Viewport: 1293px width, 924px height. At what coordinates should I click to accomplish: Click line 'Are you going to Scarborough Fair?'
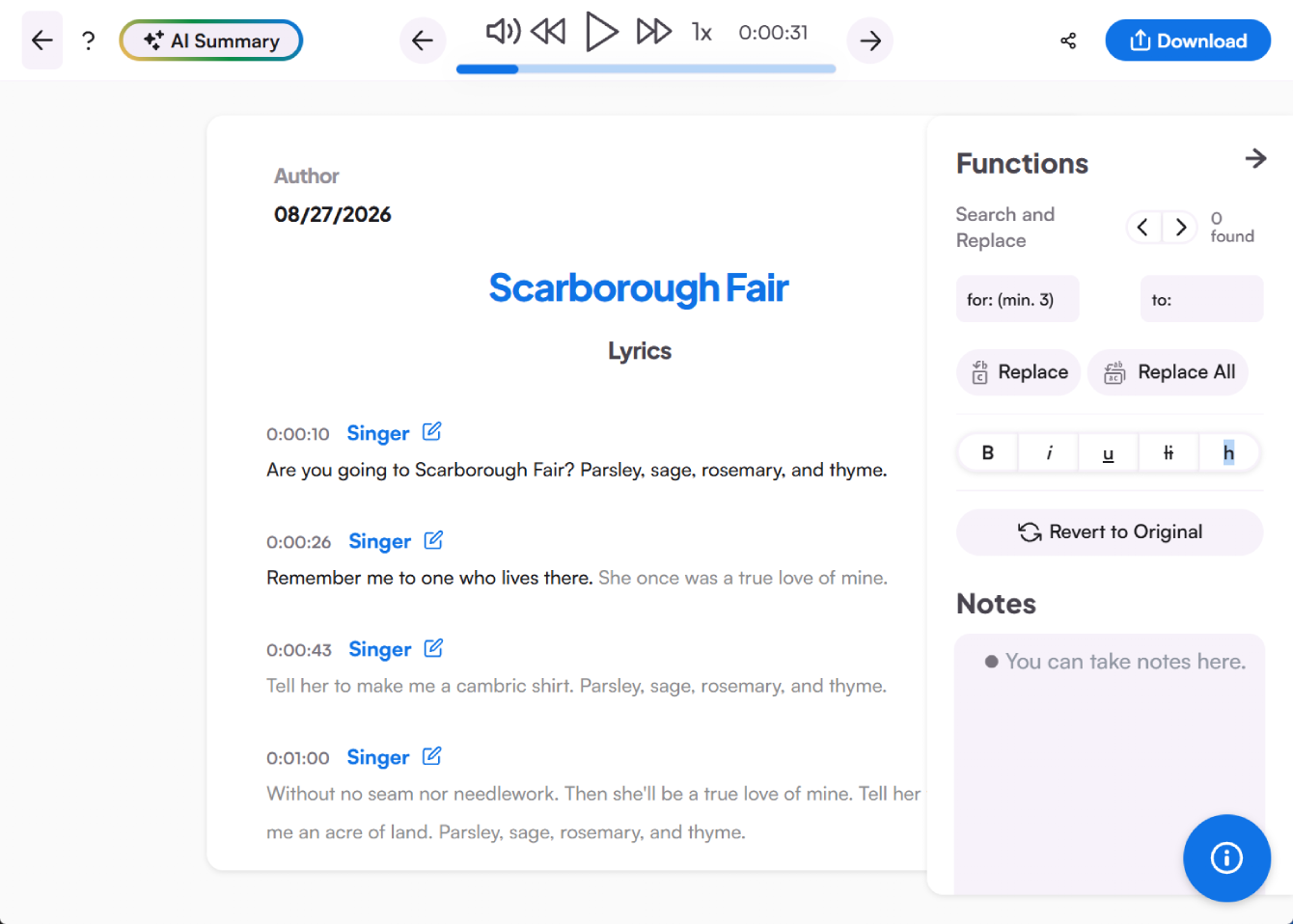421,470
